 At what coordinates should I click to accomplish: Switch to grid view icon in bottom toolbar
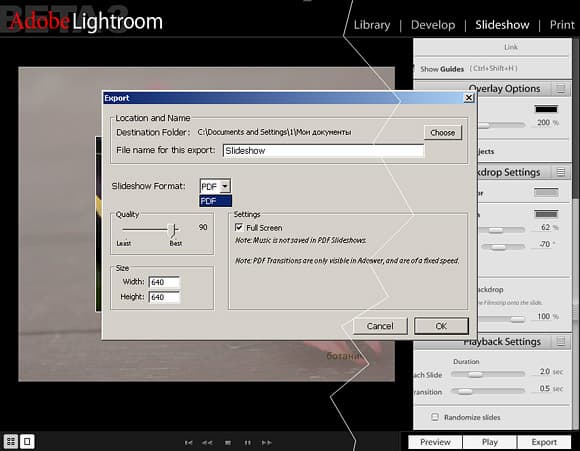[x=11, y=441]
